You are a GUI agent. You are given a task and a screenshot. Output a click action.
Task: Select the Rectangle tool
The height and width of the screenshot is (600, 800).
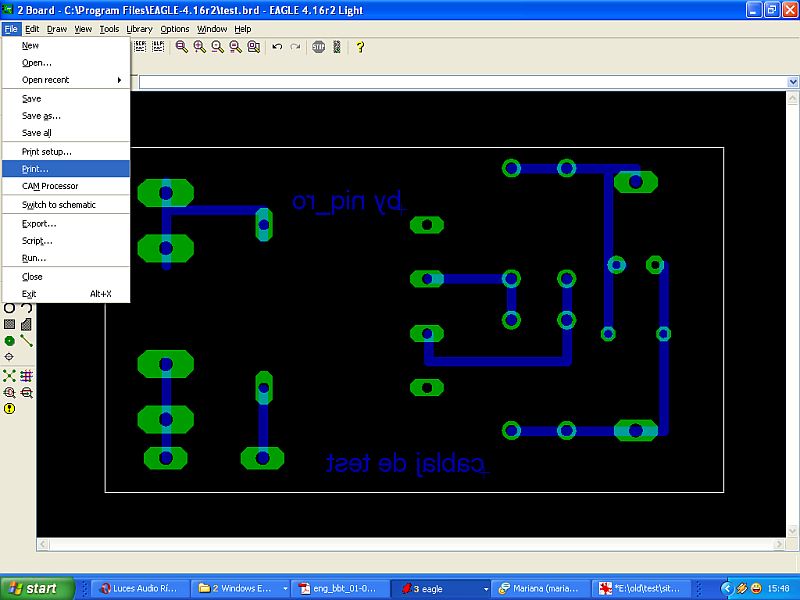click(9, 324)
